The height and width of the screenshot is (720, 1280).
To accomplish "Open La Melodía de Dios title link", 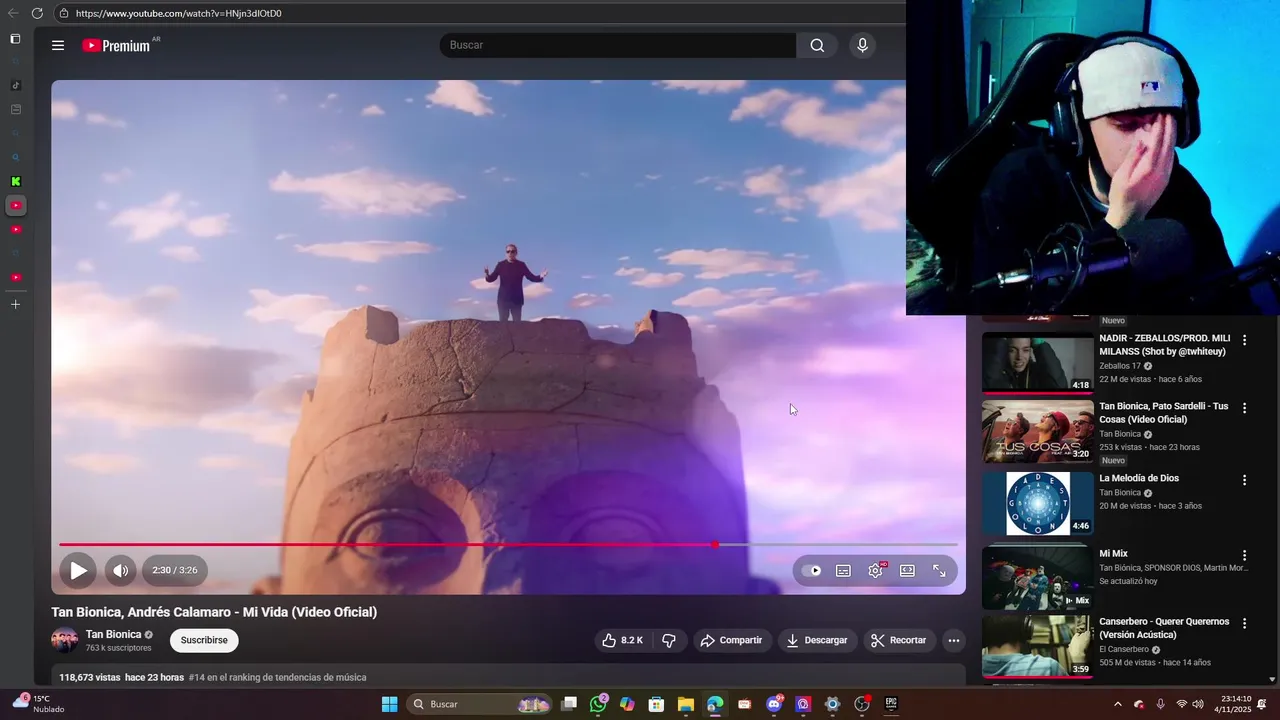I will (1139, 478).
